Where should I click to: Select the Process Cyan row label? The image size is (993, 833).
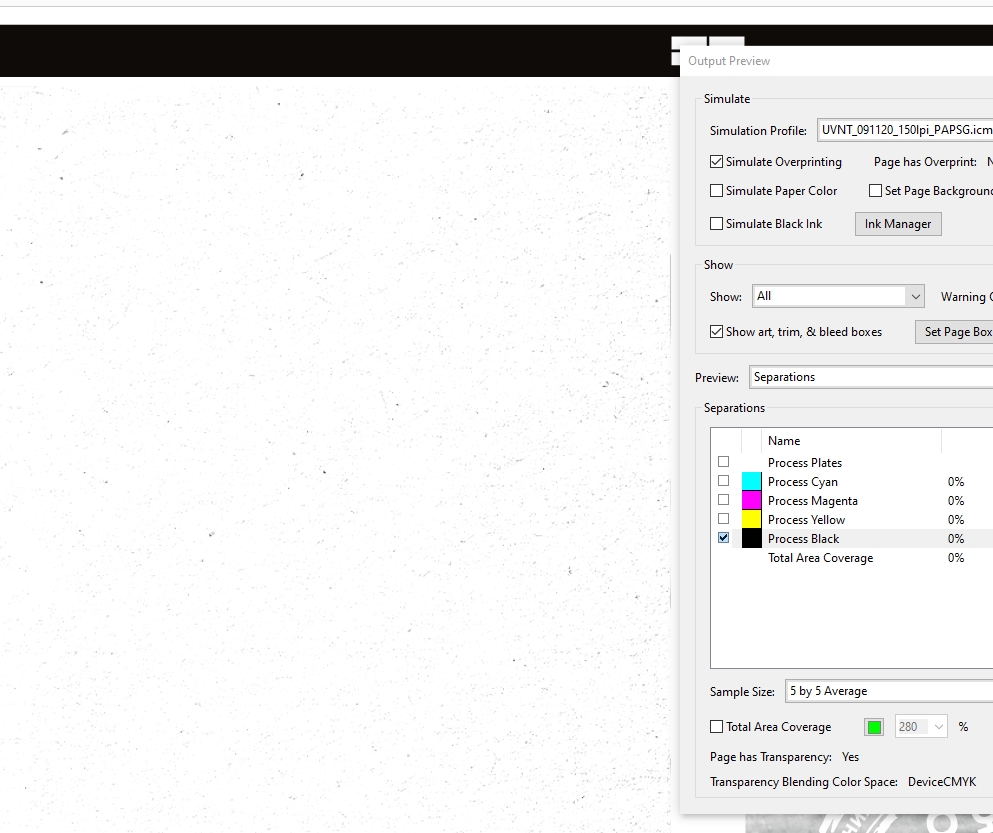pos(803,481)
